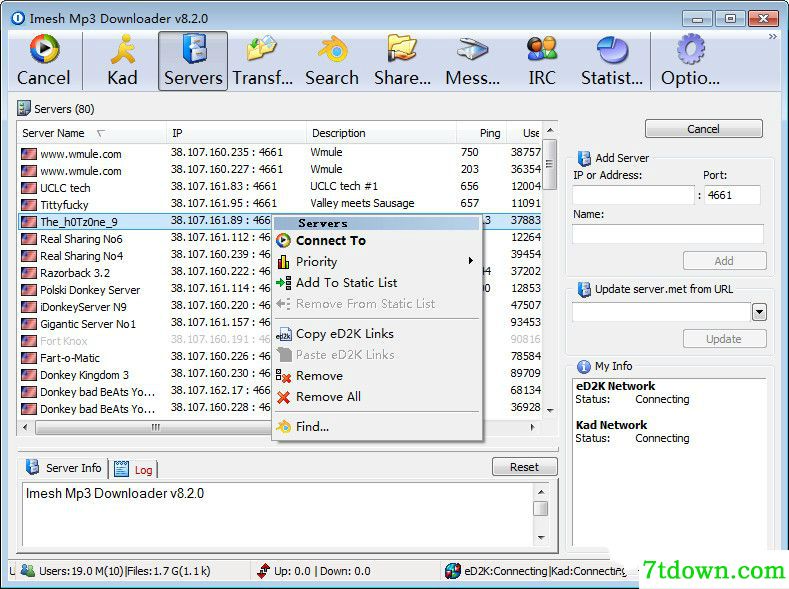Viewport: 789px width, 589px height.
Task: Select the Gigantic Server No1 row
Action: pos(144,324)
